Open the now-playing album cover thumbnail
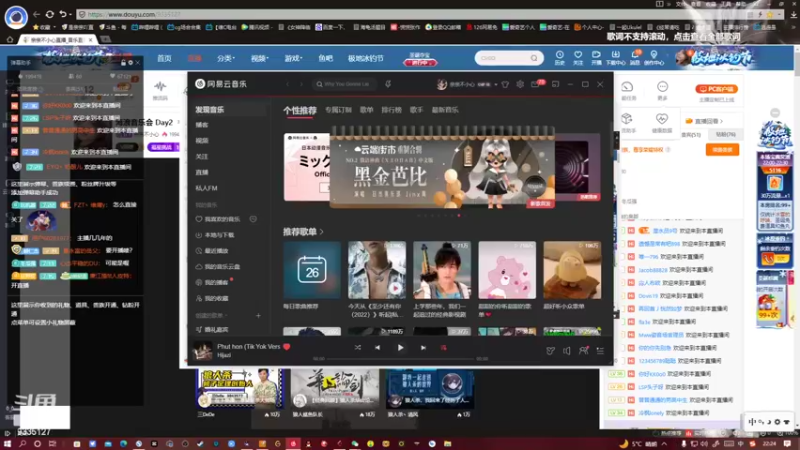Image resolution: width=800 pixels, height=450 pixels. tap(203, 351)
